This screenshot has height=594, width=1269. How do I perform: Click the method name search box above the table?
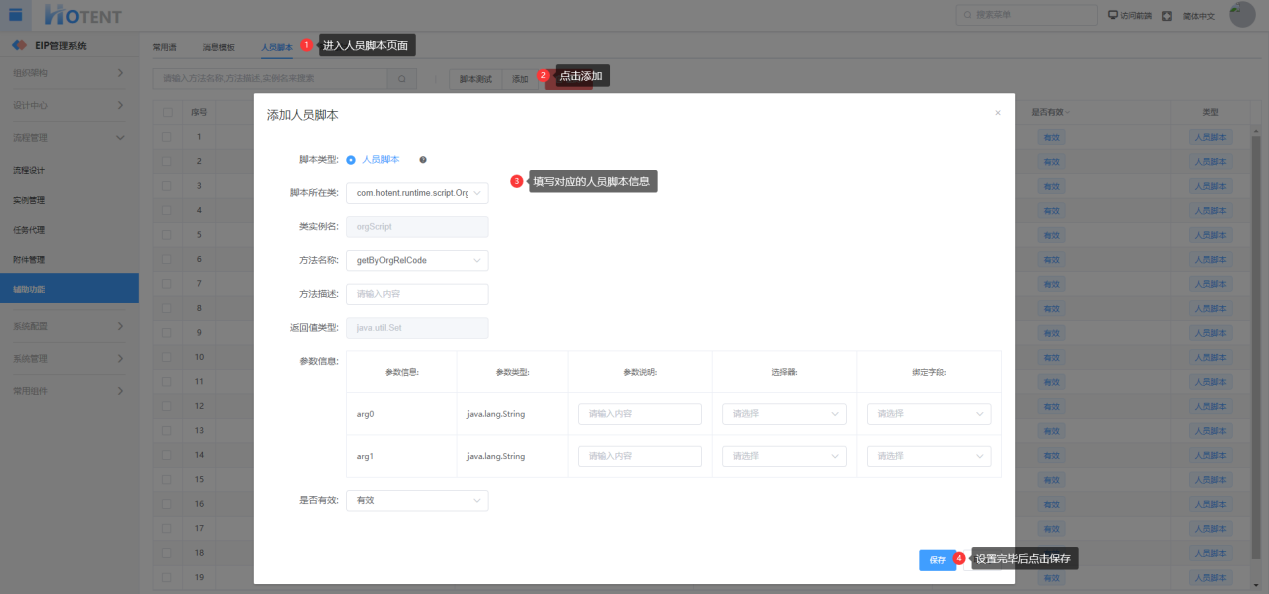click(x=270, y=78)
